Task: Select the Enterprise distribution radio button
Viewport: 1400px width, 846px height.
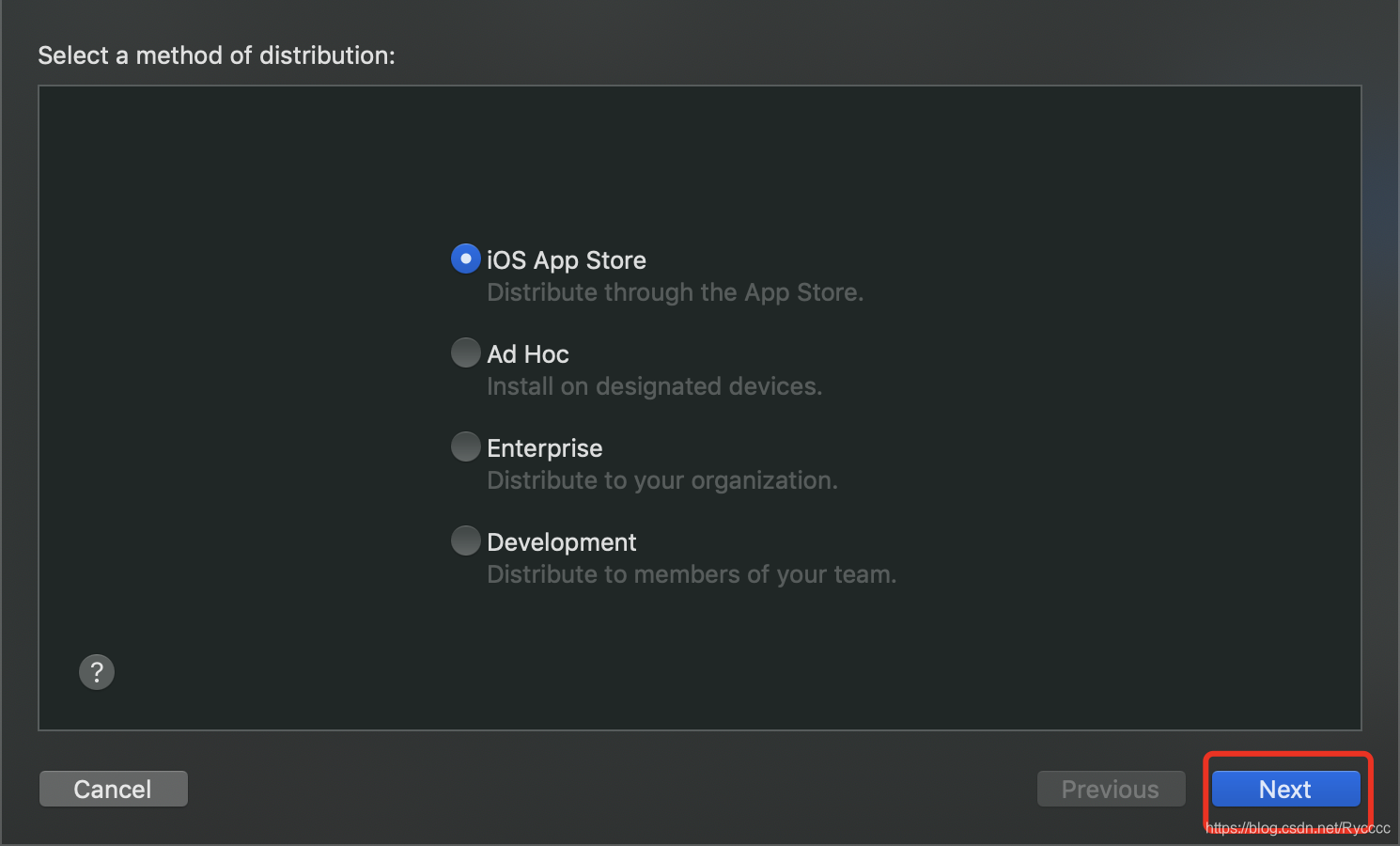Action: (466, 446)
